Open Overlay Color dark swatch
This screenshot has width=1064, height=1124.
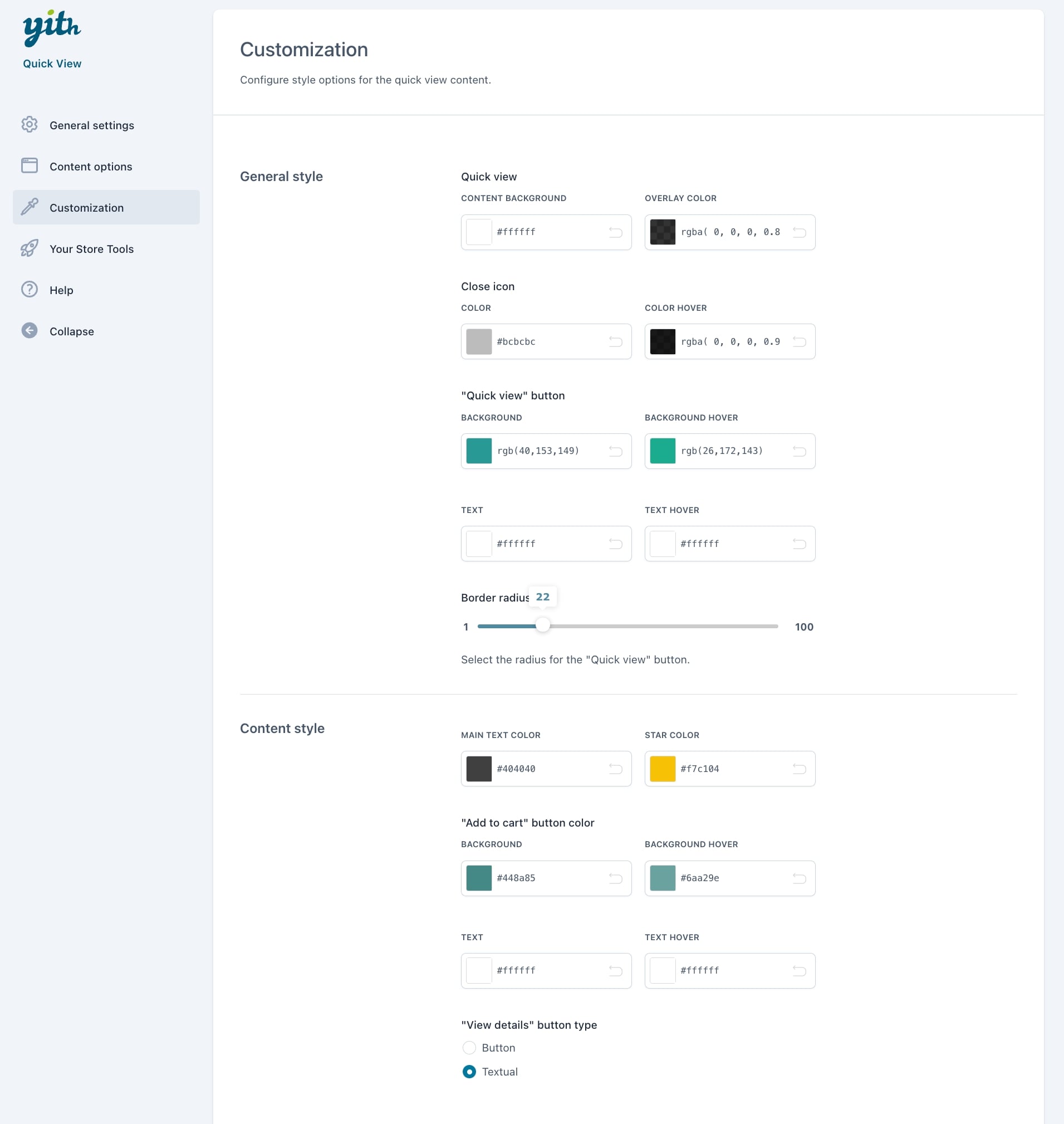[x=663, y=232]
